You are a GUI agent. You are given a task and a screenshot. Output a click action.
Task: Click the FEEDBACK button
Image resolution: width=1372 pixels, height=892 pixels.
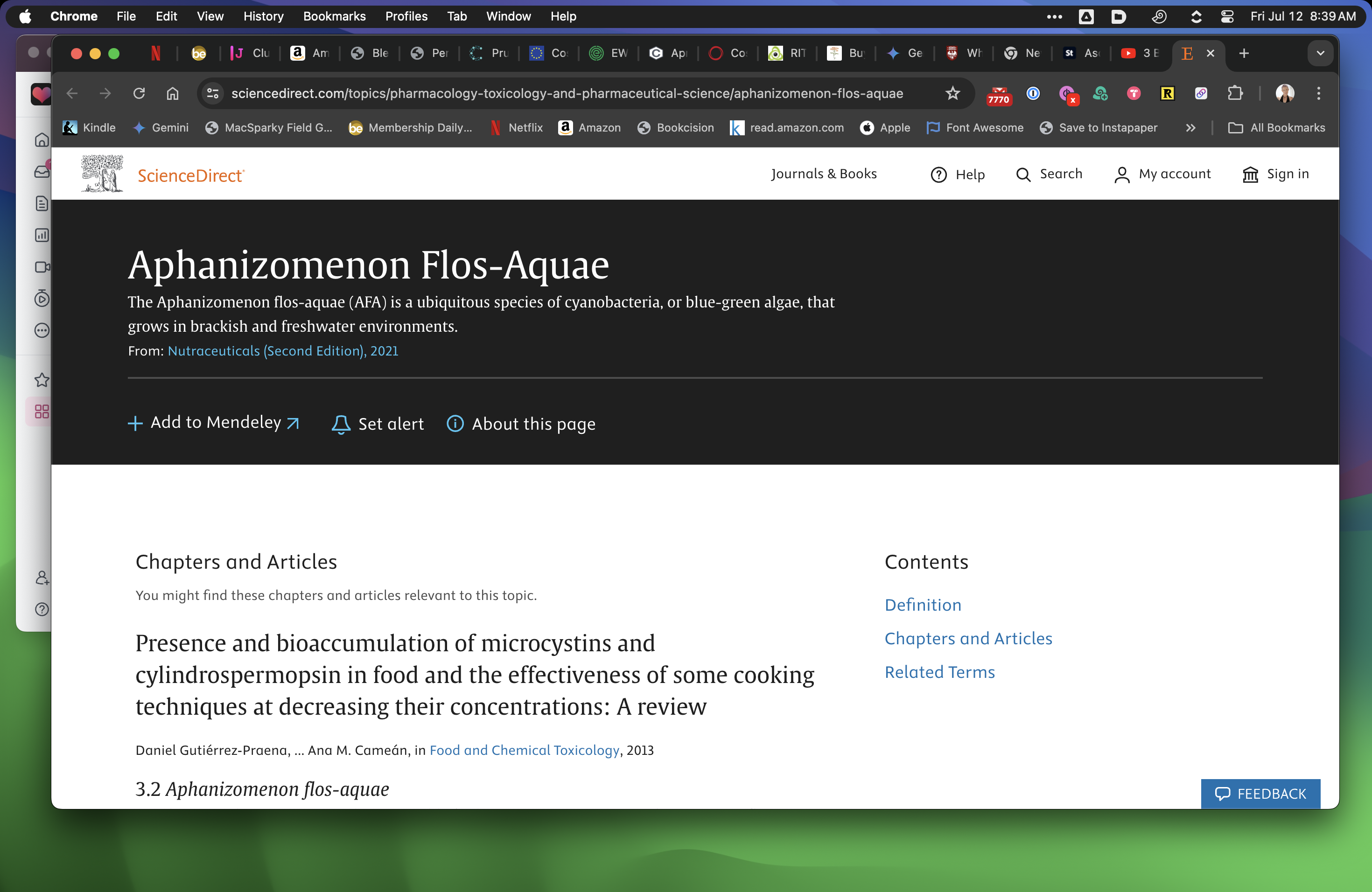tap(1260, 794)
